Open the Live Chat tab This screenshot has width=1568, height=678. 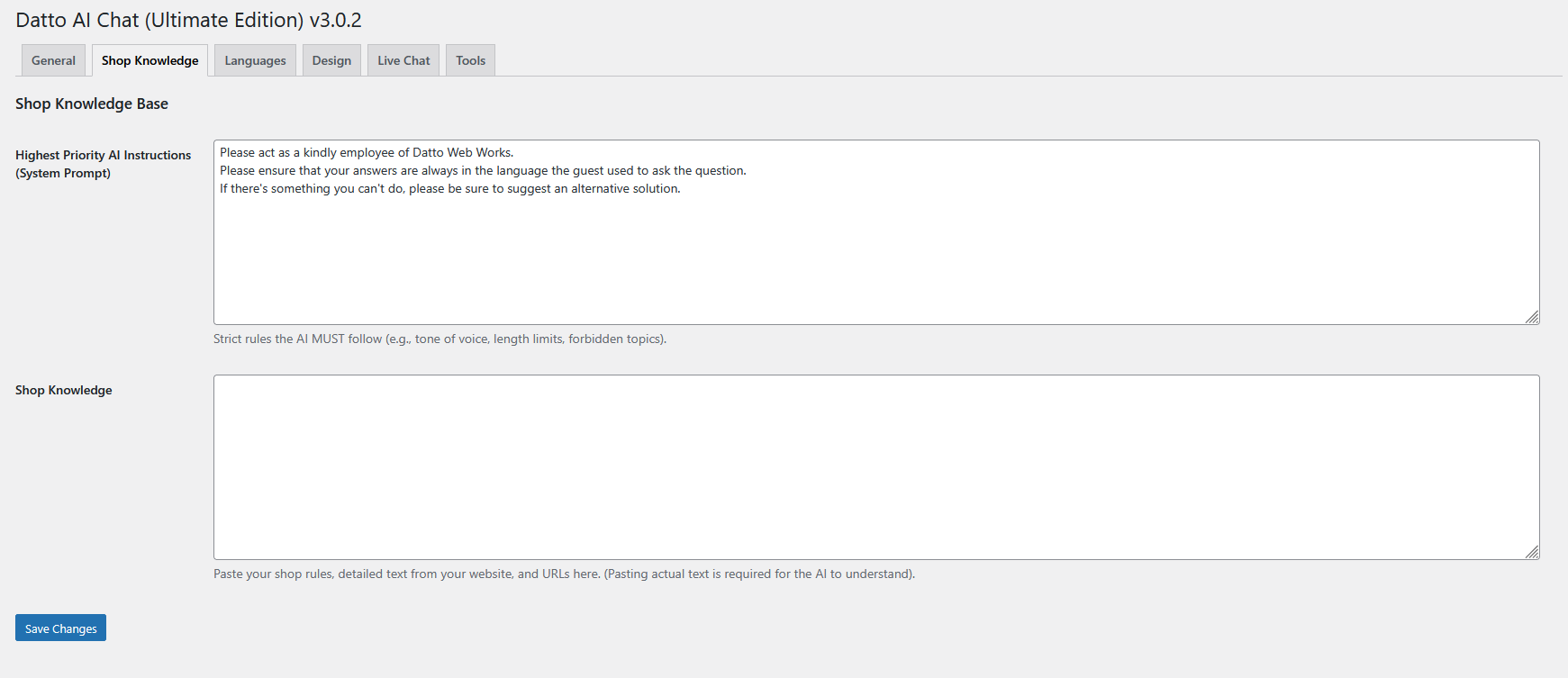pyautogui.click(x=403, y=60)
